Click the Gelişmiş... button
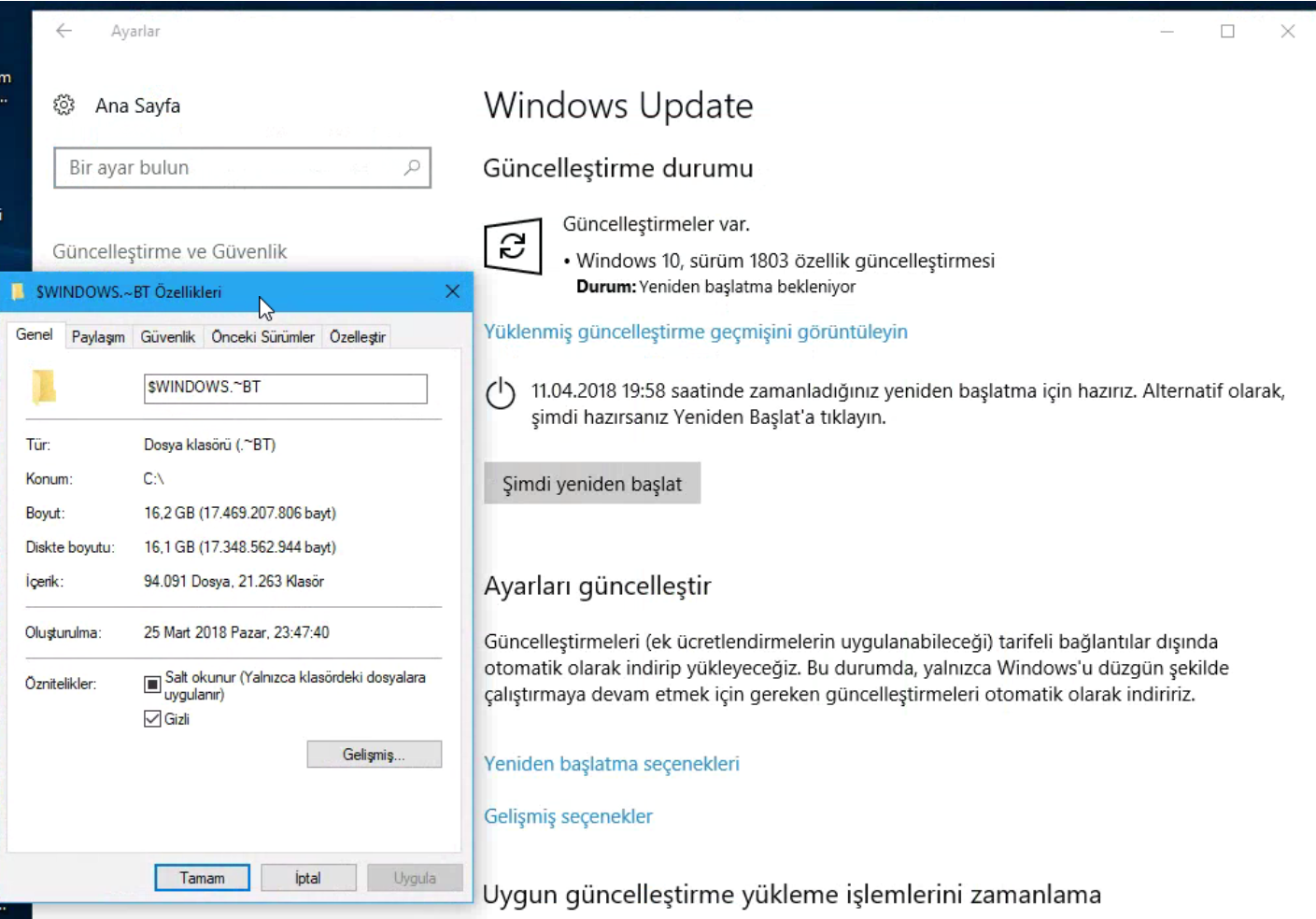1316x919 pixels. pos(374,755)
